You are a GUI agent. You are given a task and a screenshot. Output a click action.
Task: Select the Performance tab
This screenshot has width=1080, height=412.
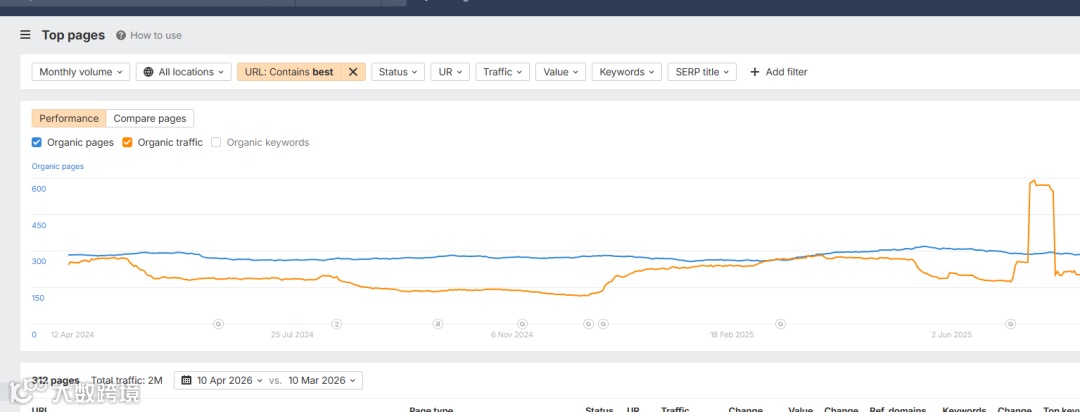[x=69, y=119]
